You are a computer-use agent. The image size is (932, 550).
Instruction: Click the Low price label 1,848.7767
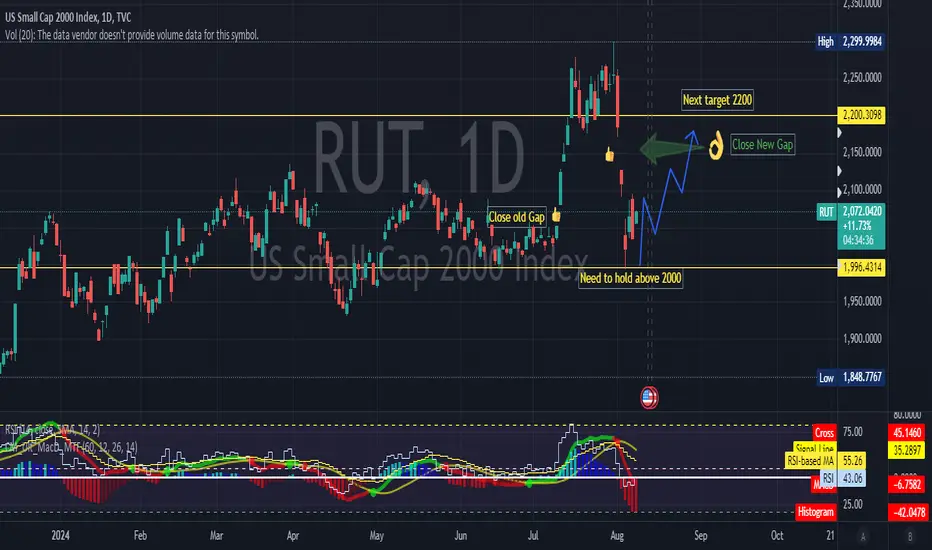click(x=862, y=377)
